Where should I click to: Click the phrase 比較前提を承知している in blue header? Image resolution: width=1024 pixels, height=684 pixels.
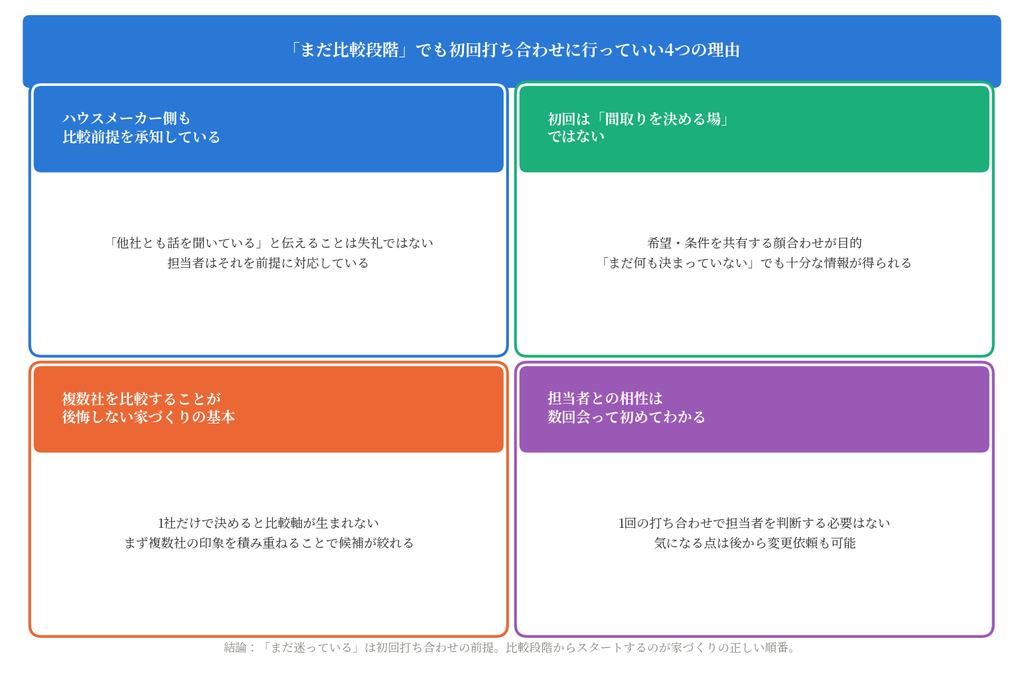[141, 137]
